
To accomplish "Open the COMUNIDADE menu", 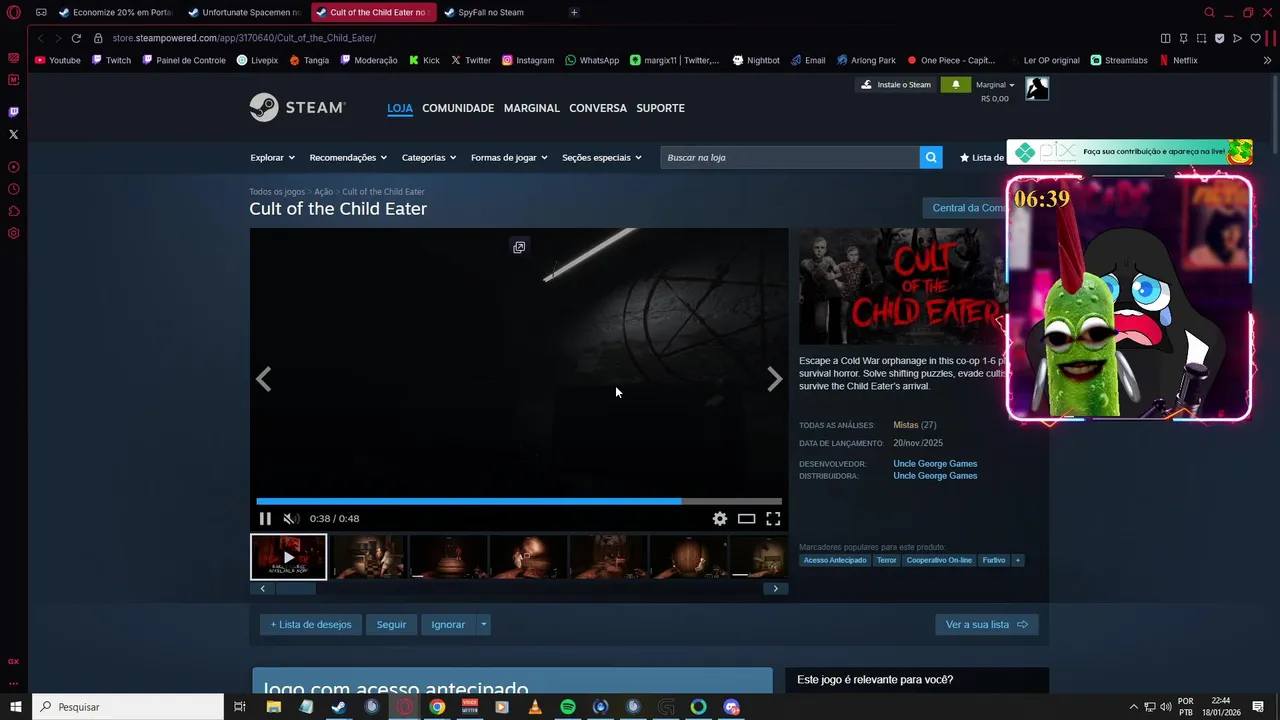I will pyautogui.click(x=458, y=108).
